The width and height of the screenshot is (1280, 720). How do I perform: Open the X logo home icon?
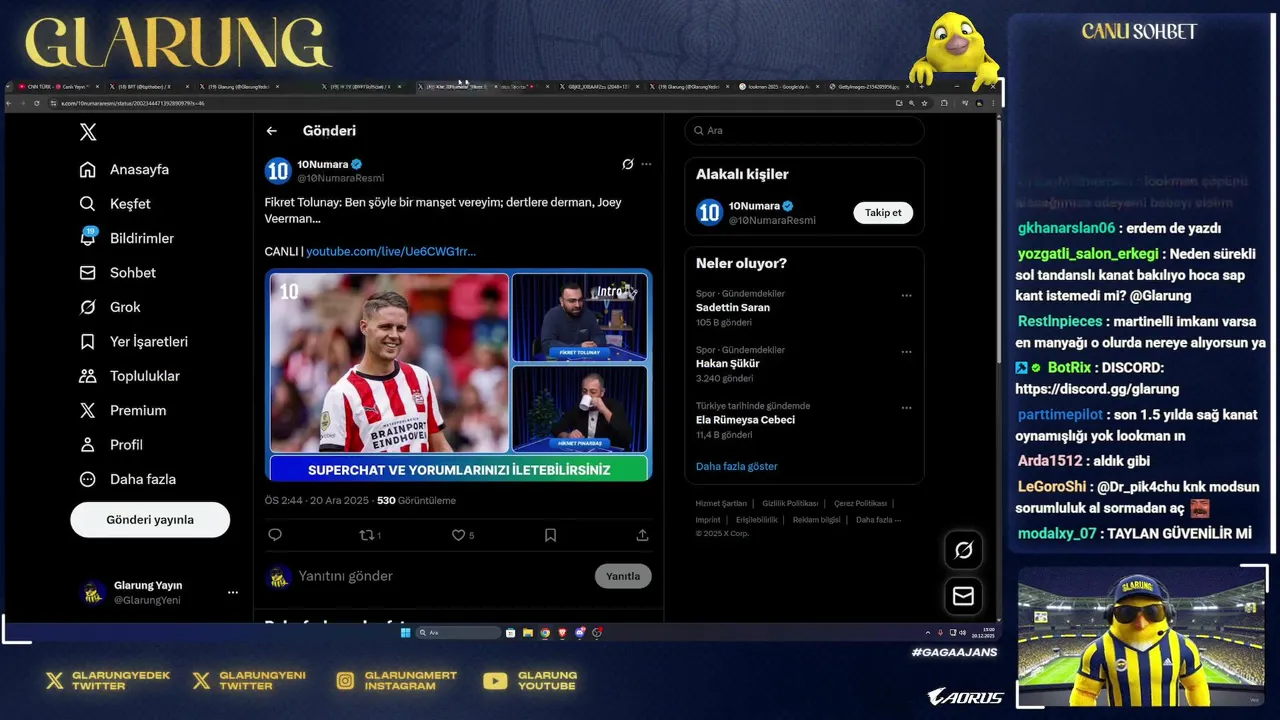point(88,132)
